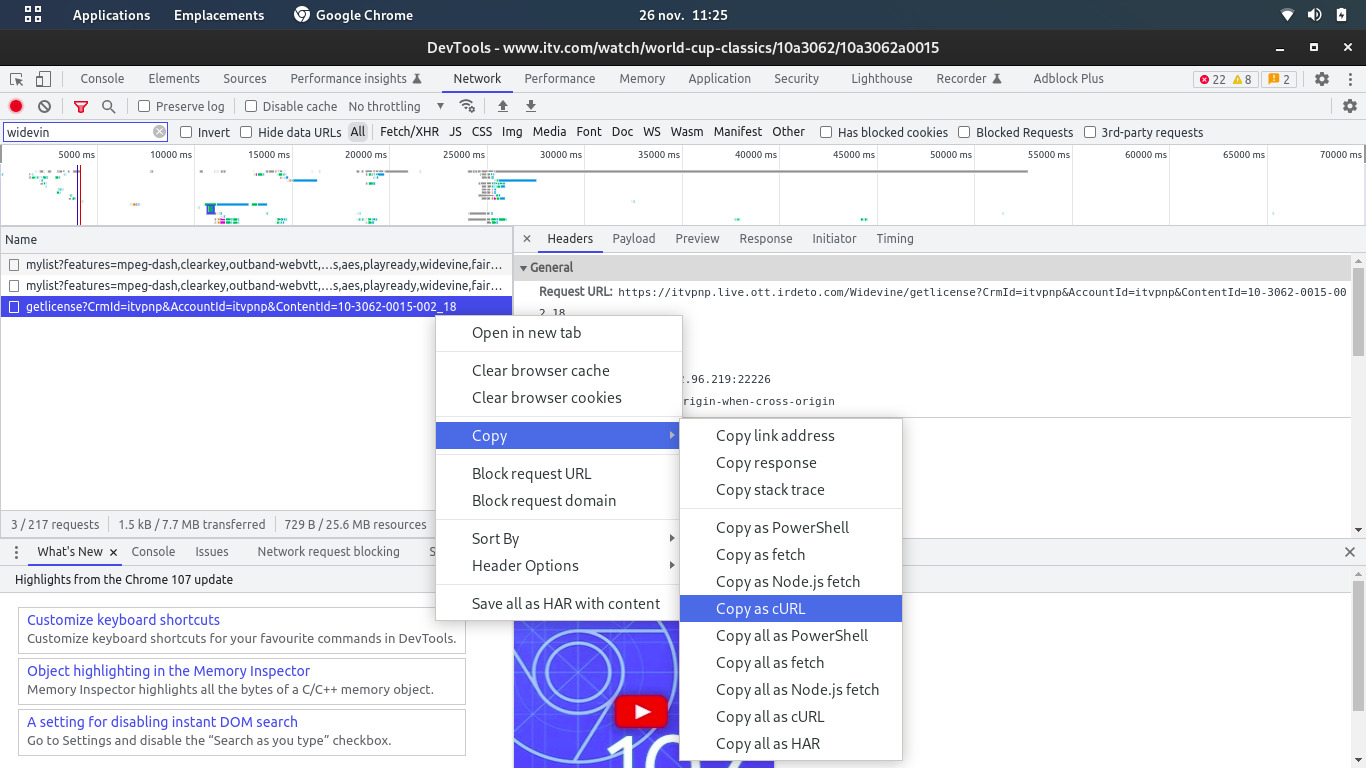Image resolution: width=1366 pixels, height=768 pixels.
Task: Select the Copy context menu entry
Action: click(559, 435)
